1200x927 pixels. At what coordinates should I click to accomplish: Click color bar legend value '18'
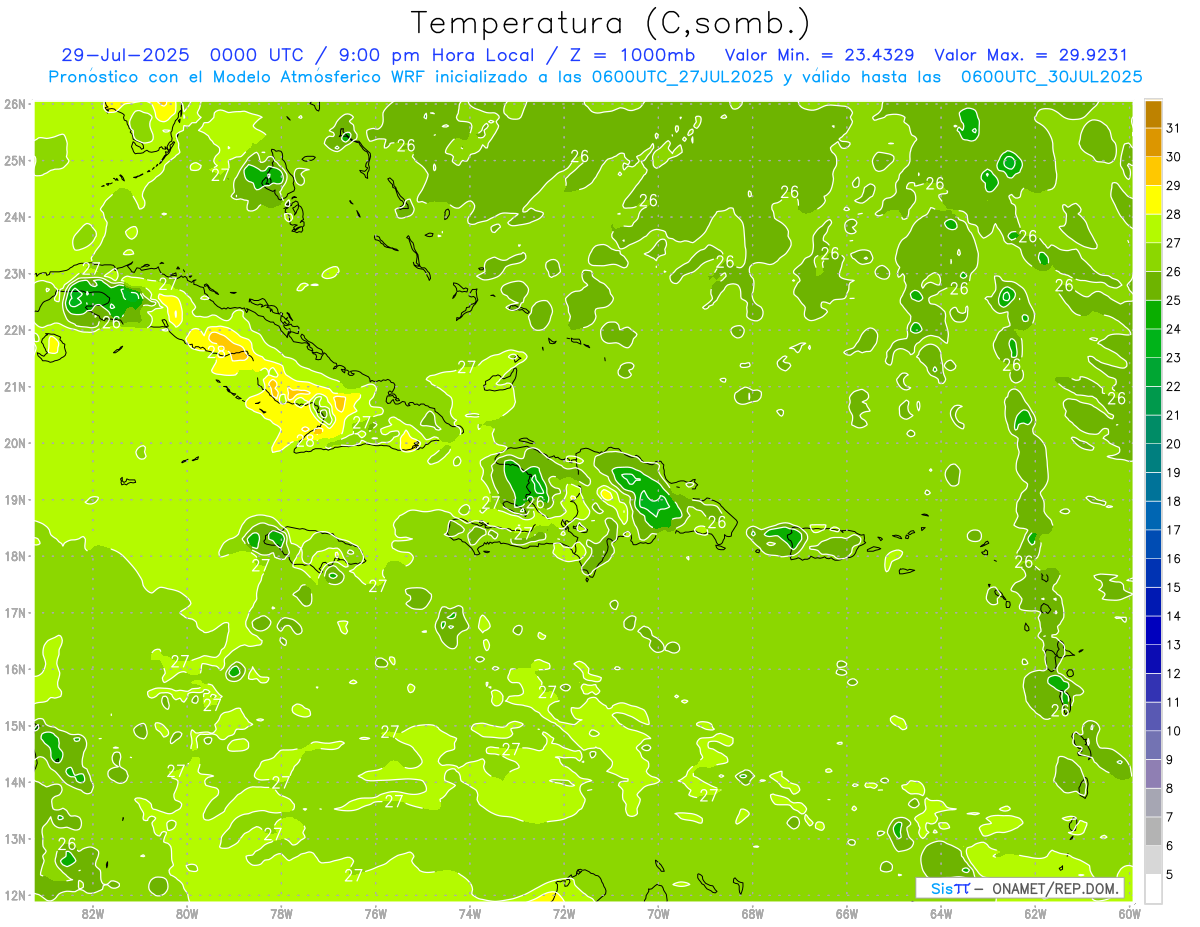[1174, 501]
